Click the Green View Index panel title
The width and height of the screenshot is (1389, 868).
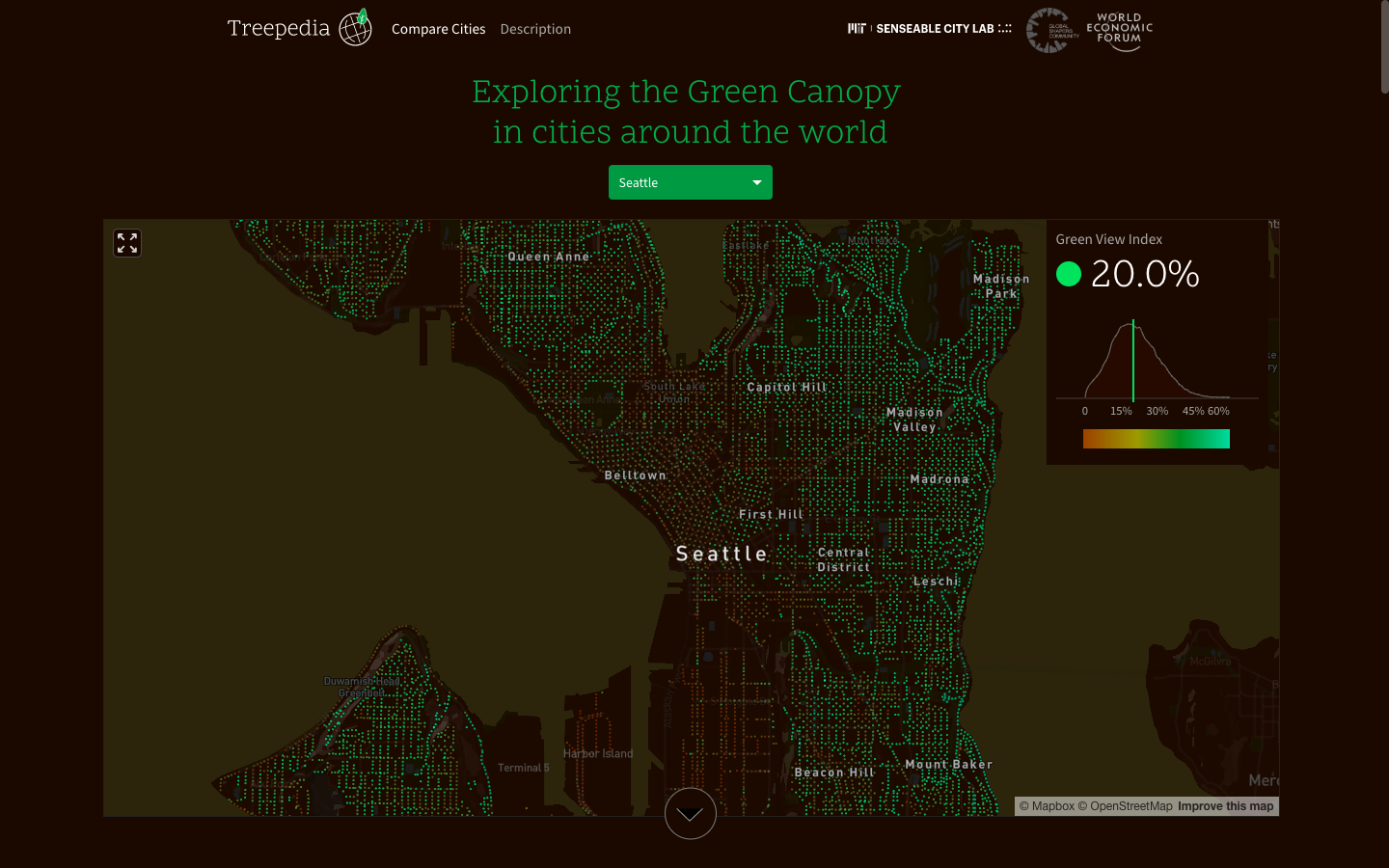1109,238
